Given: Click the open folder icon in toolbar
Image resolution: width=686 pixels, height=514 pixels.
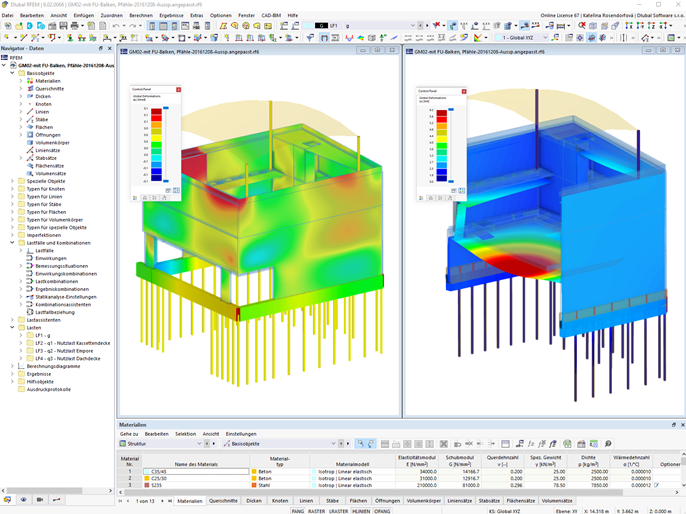Looking at the screenshot, I should pos(19,26).
